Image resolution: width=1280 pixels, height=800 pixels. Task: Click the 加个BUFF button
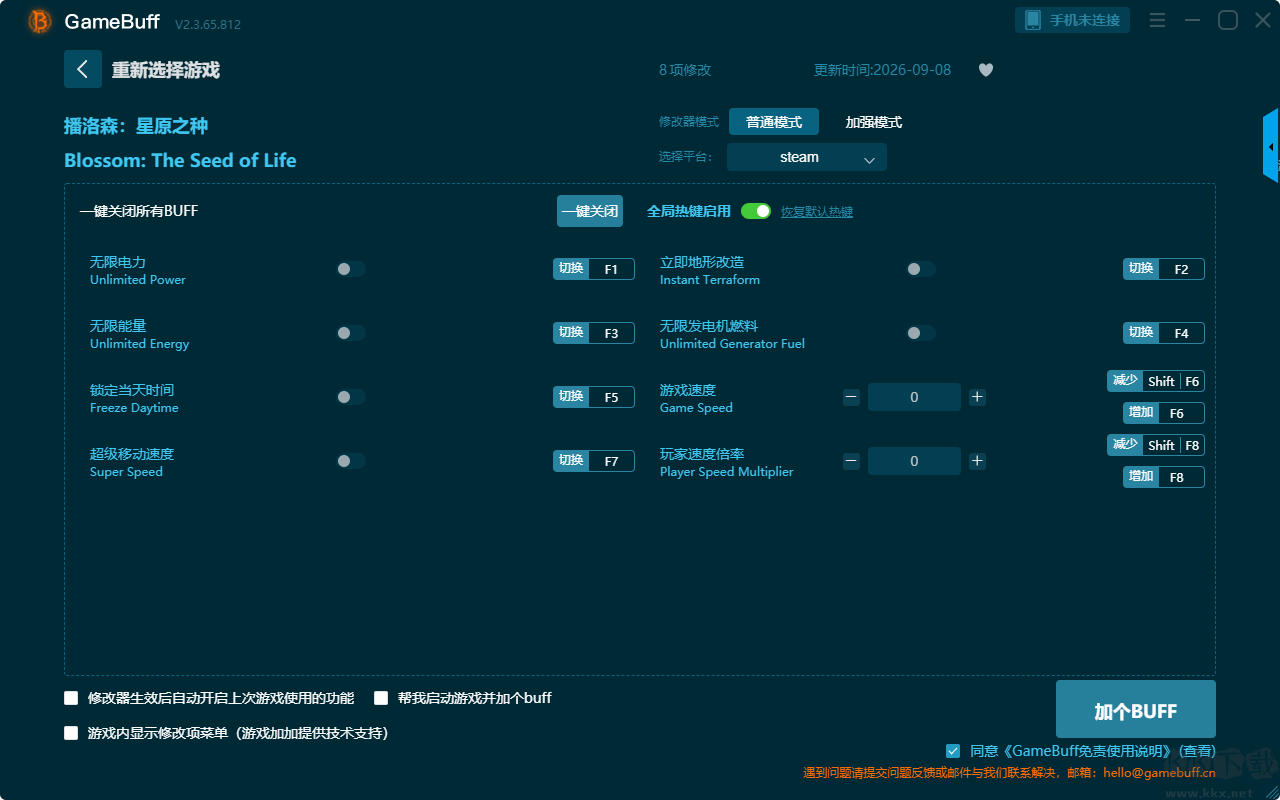pyautogui.click(x=1136, y=711)
